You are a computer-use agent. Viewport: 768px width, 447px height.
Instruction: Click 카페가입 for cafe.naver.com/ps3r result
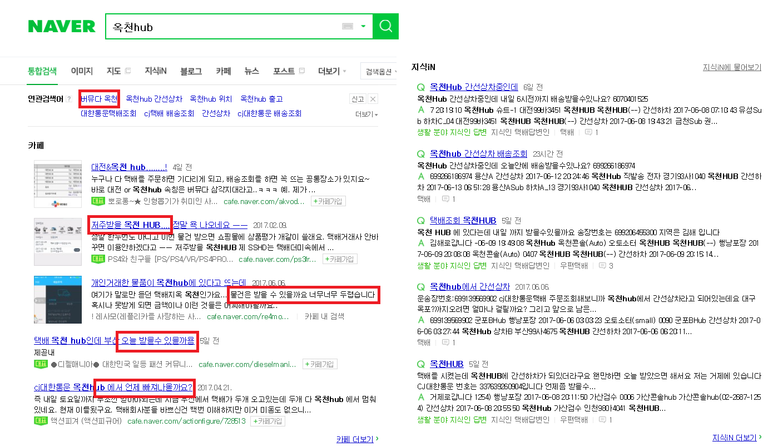[x=340, y=259]
